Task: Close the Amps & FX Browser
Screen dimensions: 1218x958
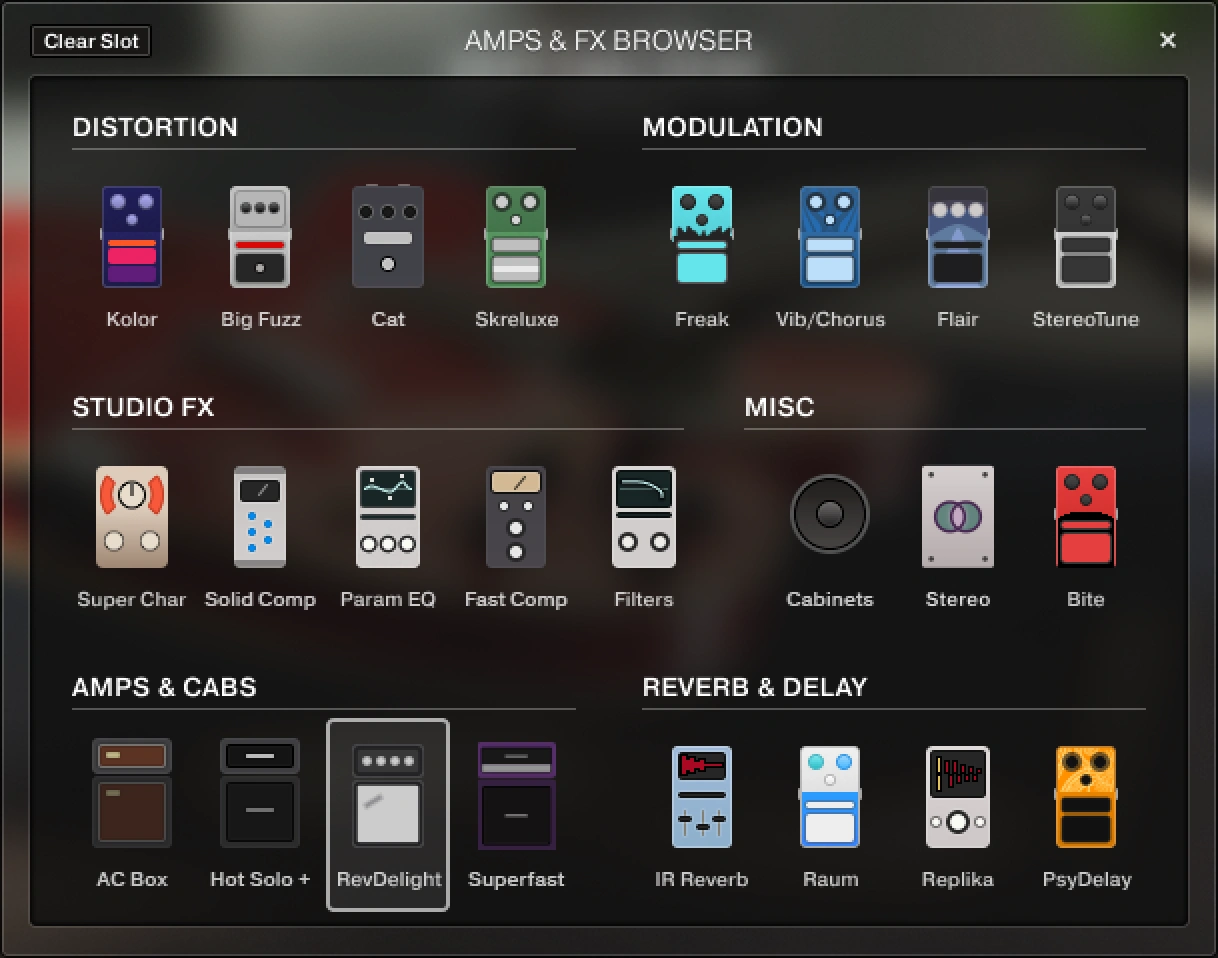Action: tap(1168, 40)
